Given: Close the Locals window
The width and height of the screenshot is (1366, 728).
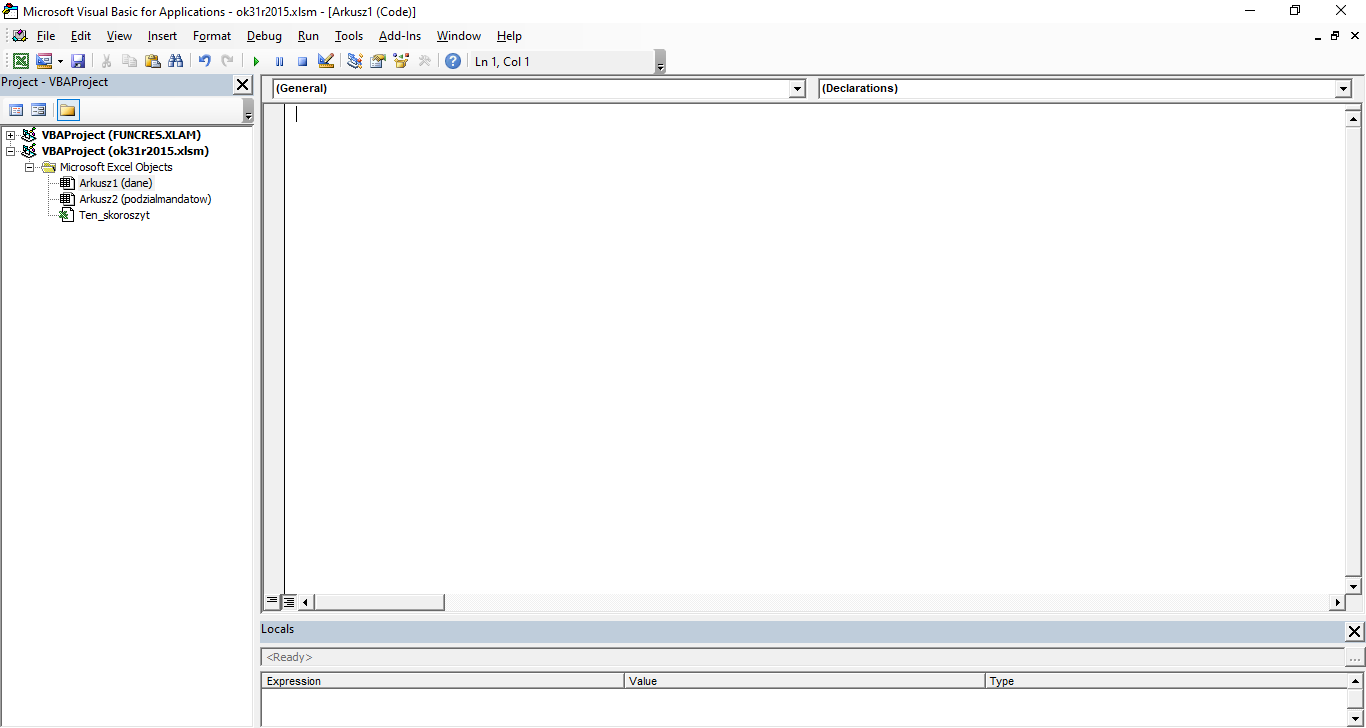Looking at the screenshot, I should pos(1355,632).
